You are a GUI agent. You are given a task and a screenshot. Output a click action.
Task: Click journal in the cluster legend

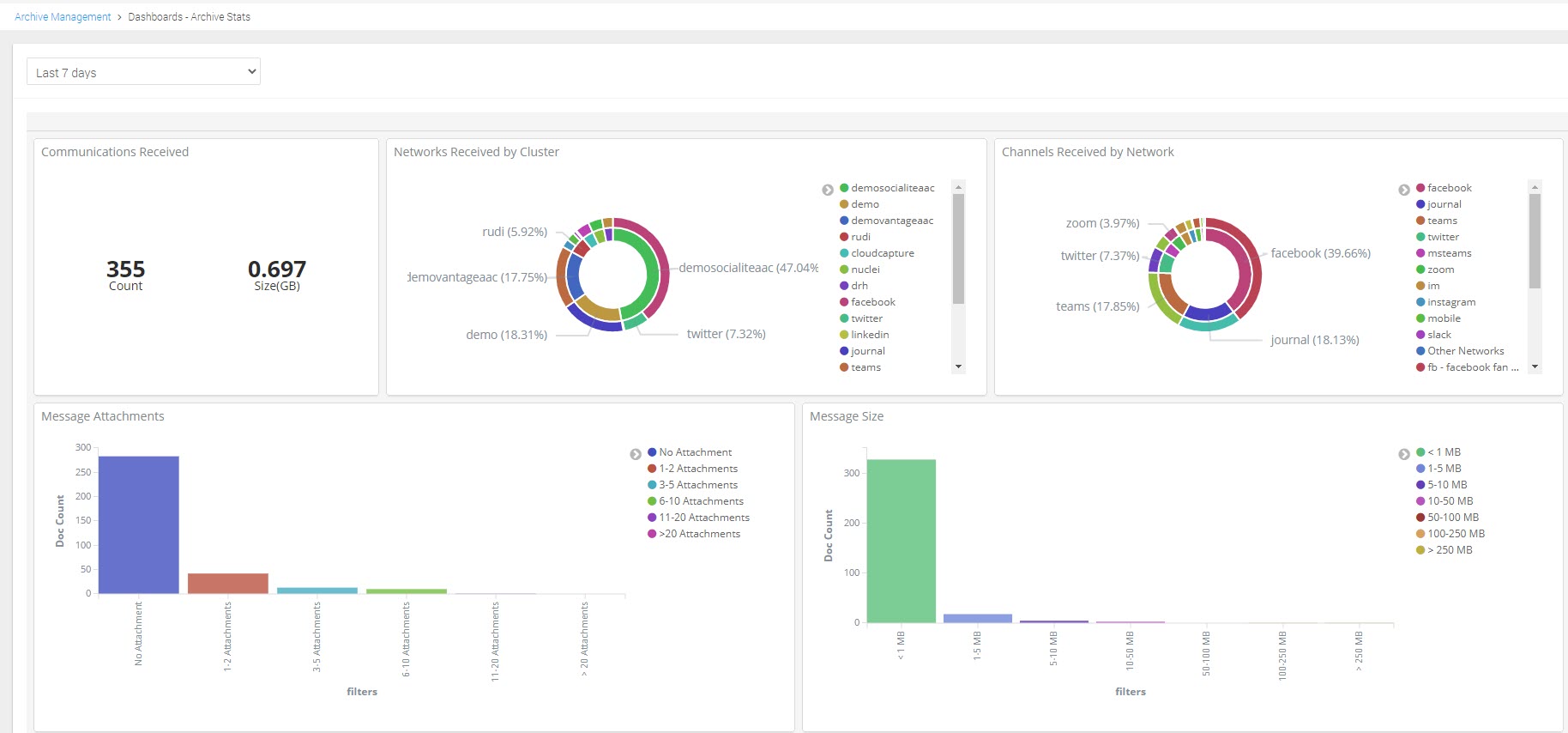(862, 351)
